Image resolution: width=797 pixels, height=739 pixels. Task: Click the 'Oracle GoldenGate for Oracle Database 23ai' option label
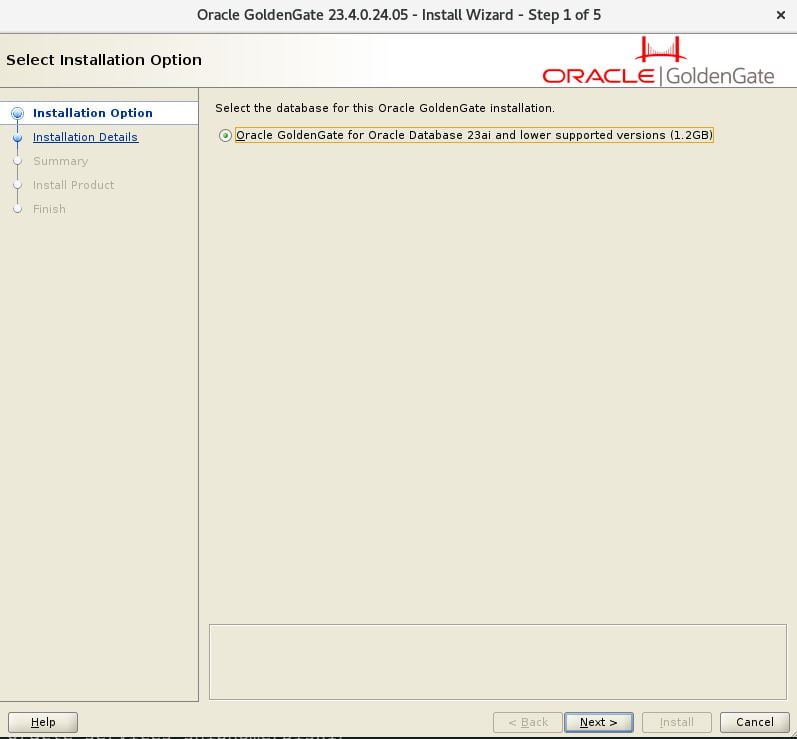tap(474, 135)
